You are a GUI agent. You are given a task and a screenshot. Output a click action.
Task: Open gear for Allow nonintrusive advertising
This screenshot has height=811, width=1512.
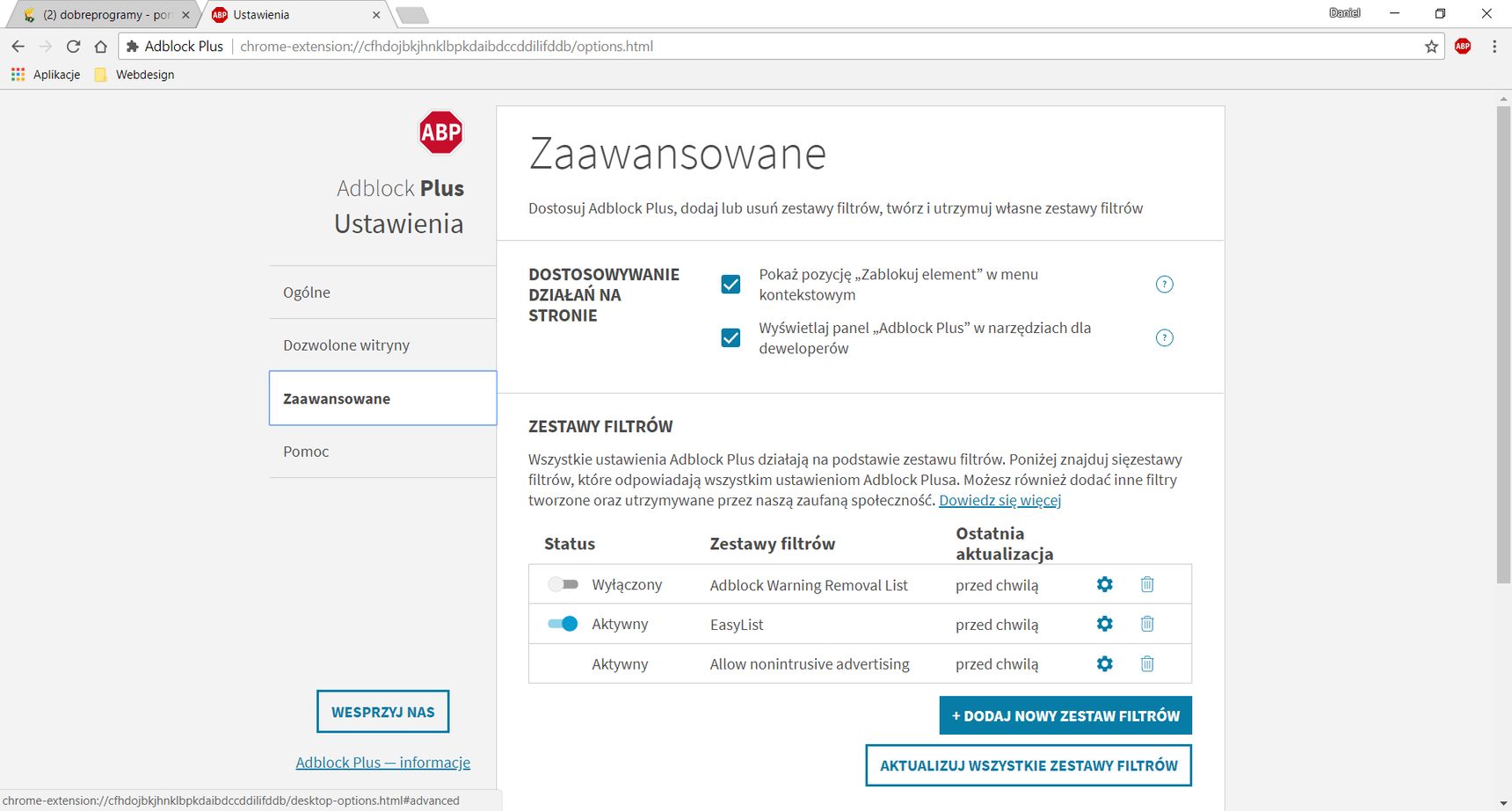point(1105,663)
